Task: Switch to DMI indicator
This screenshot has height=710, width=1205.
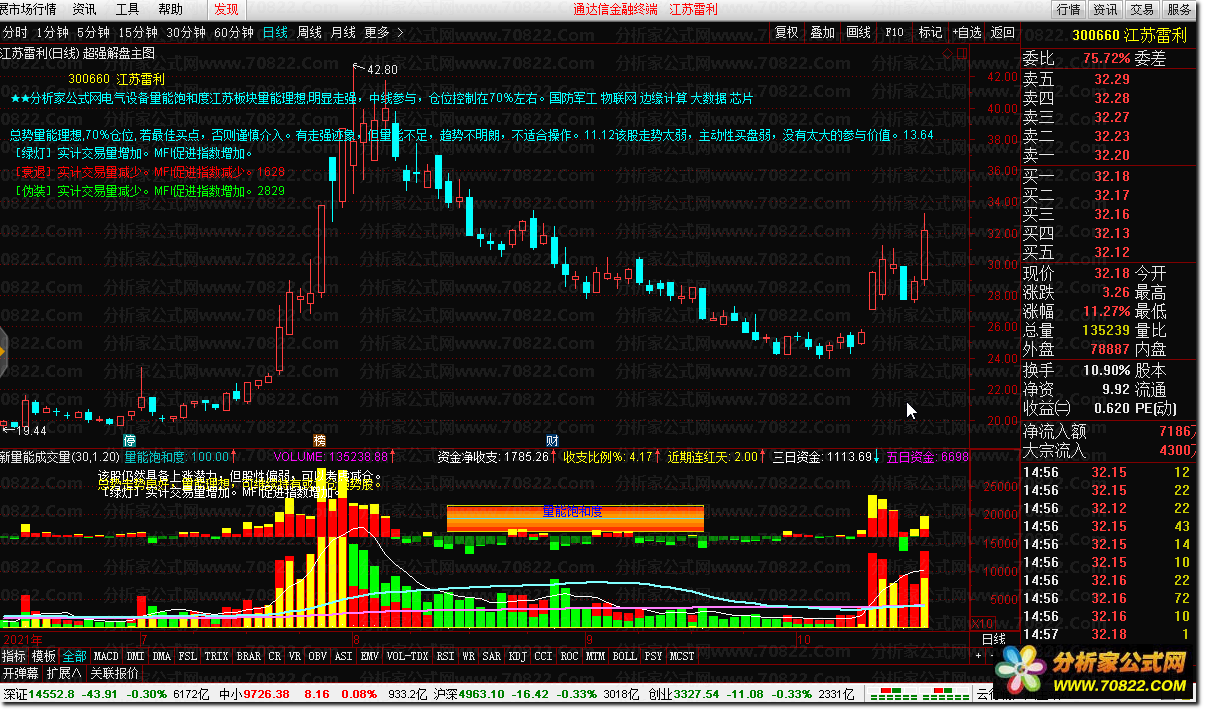Action: click(x=136, y=656)
